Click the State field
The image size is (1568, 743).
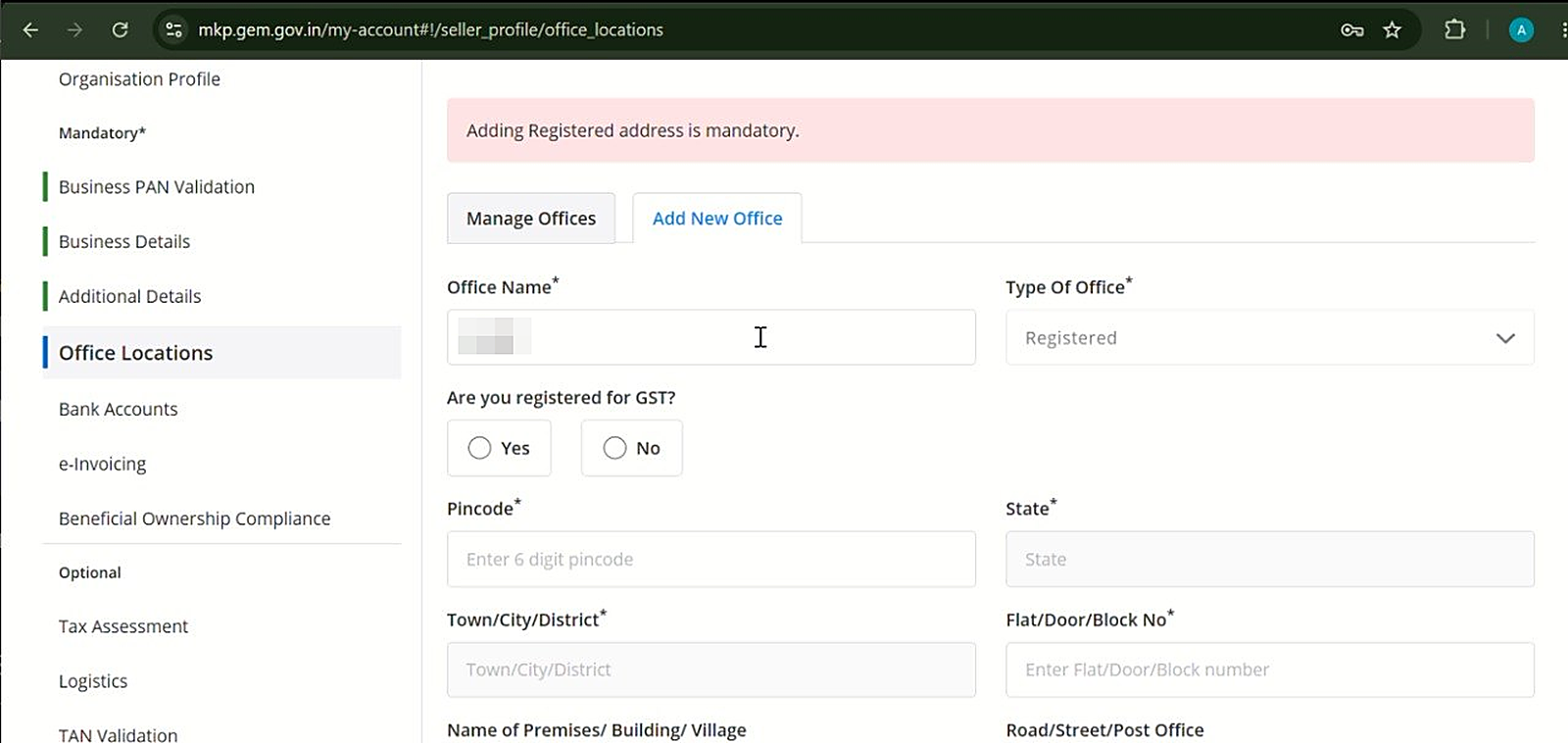pyautogui.click(x=1269, y=559)
